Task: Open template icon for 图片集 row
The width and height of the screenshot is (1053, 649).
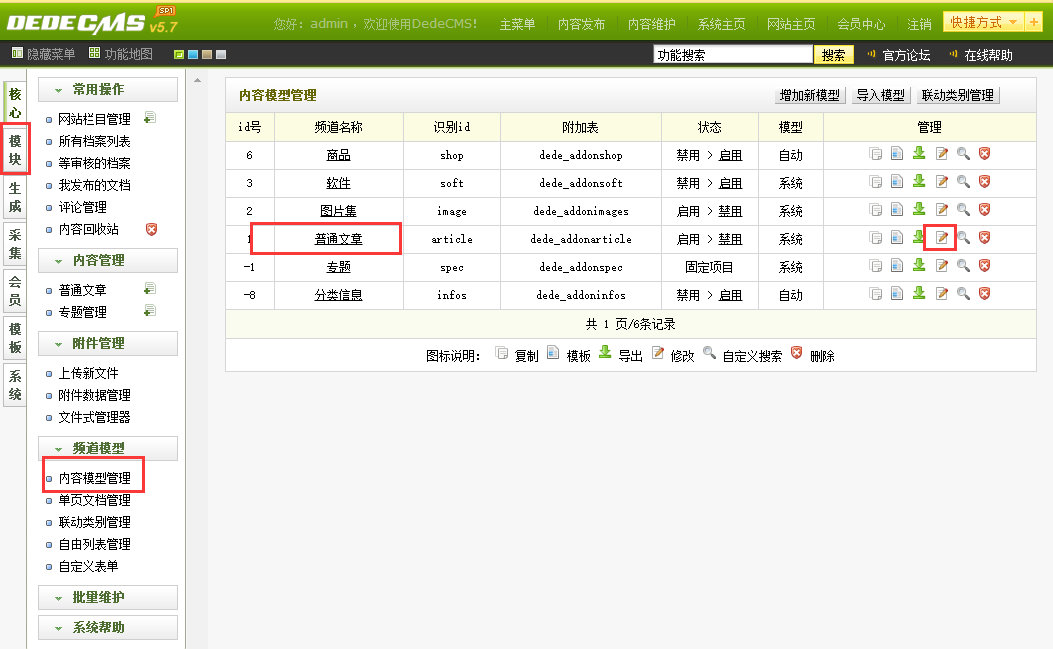Action: click(897, 210)
